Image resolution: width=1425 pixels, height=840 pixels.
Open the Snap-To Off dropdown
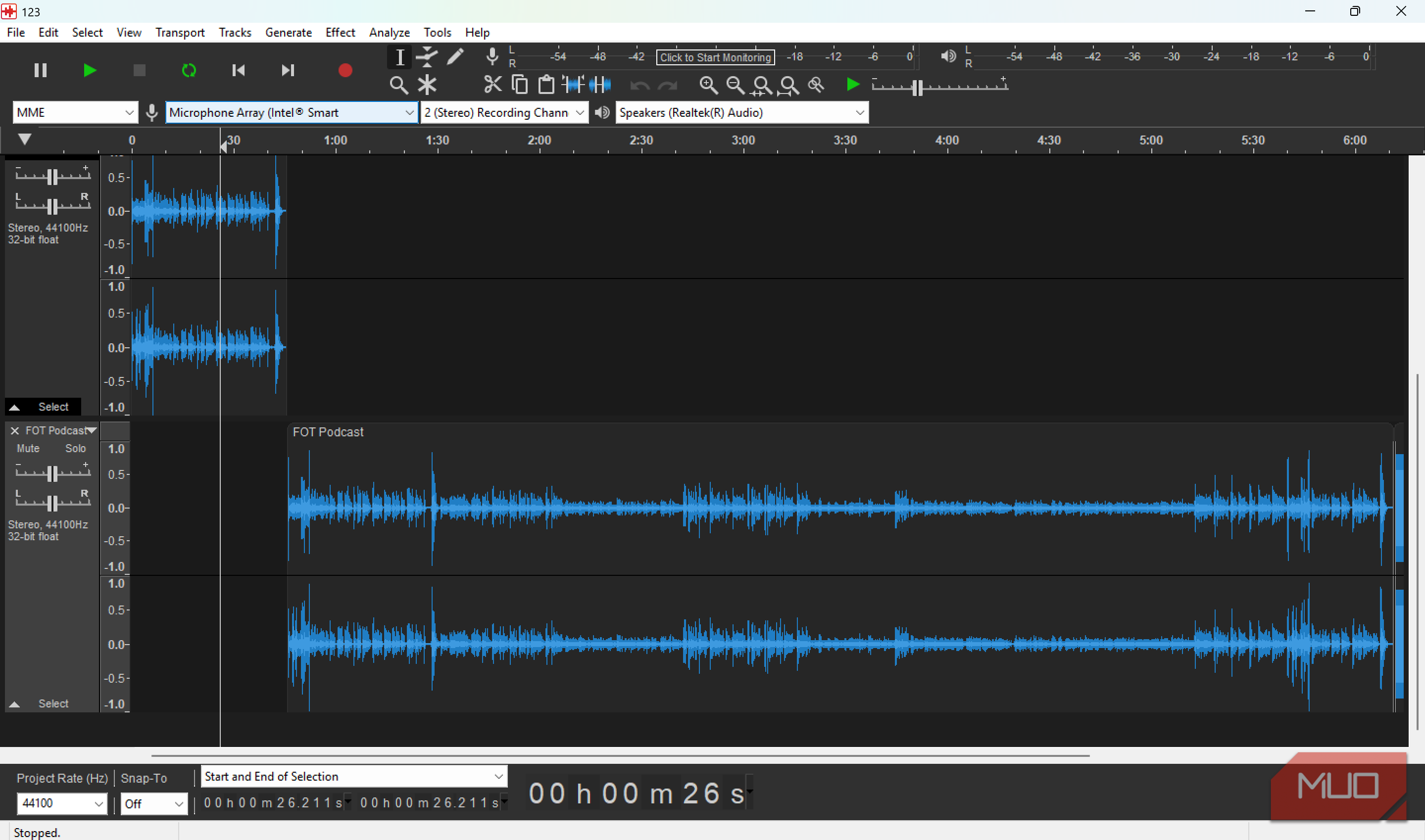[x=154, y=804]
